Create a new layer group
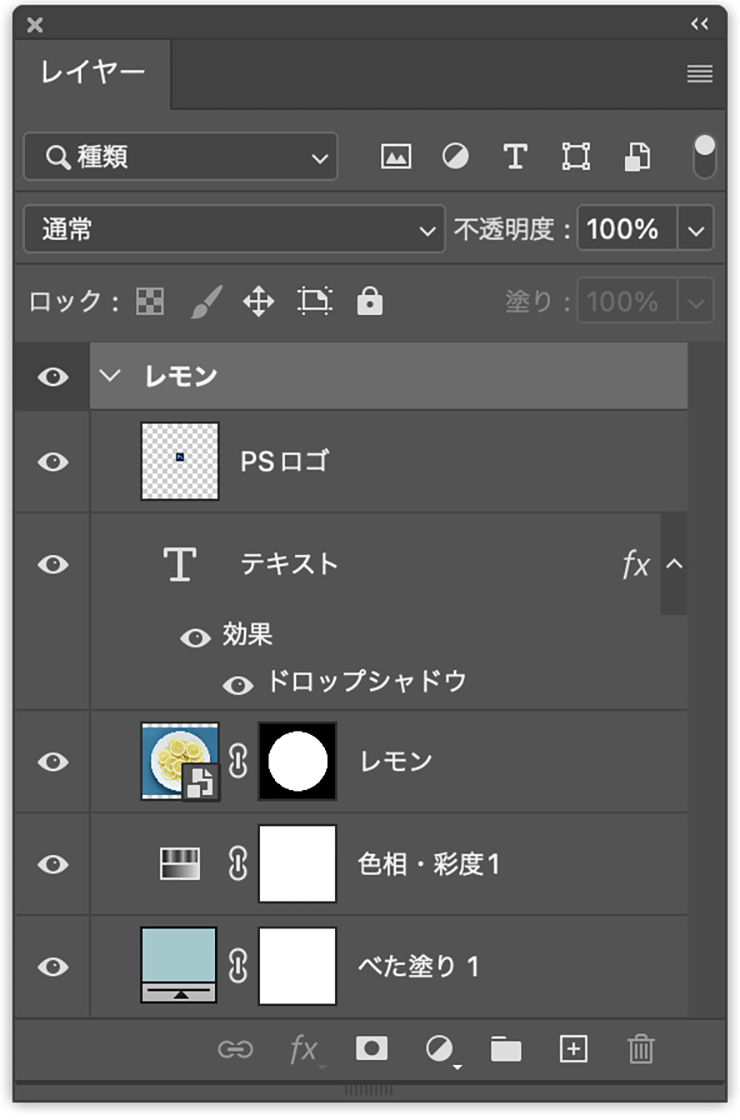The height and width of the screenshot is (1120, 740). (x=505, y=1049)
